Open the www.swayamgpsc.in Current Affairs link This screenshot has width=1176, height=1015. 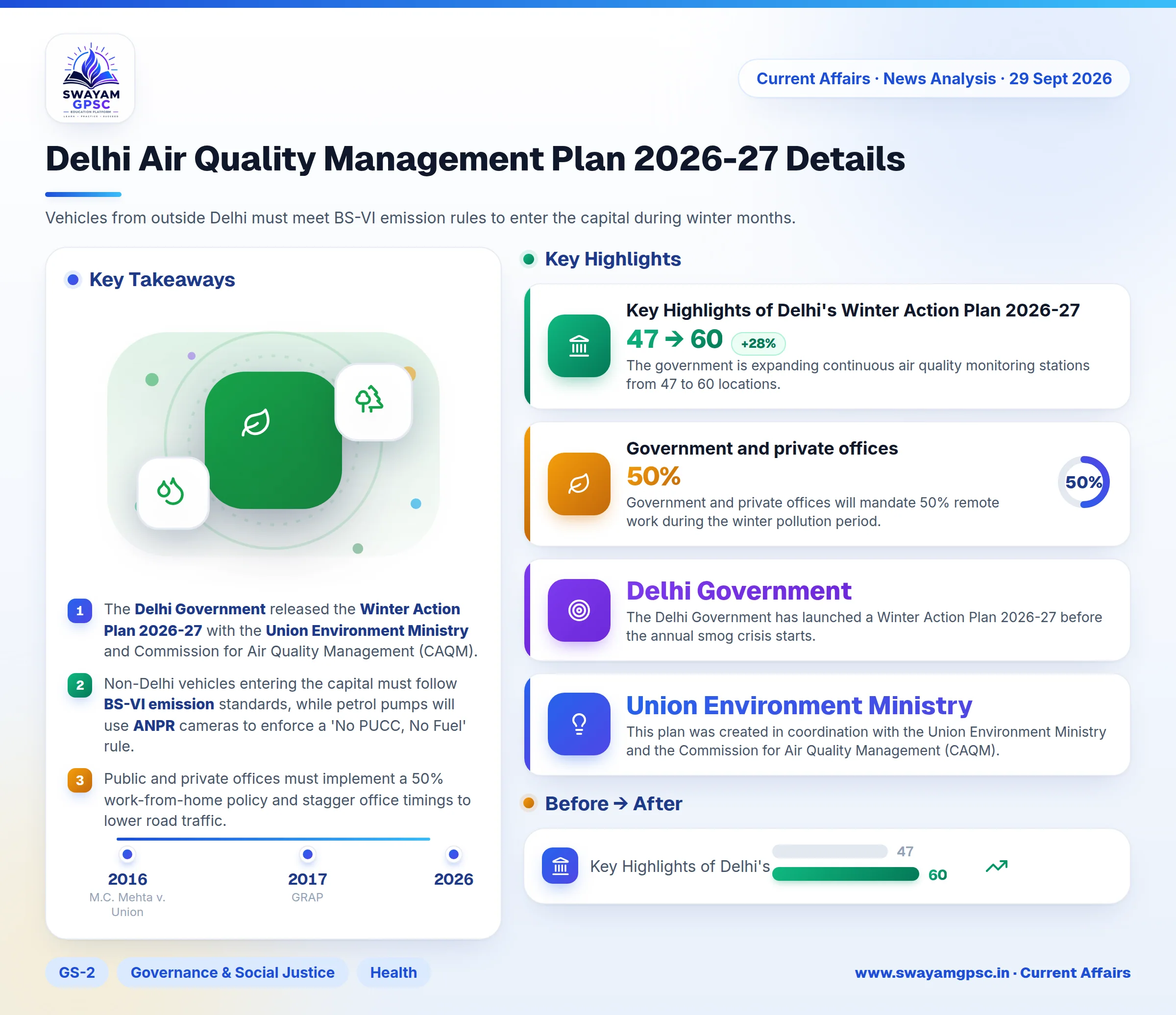coord(992,972)
